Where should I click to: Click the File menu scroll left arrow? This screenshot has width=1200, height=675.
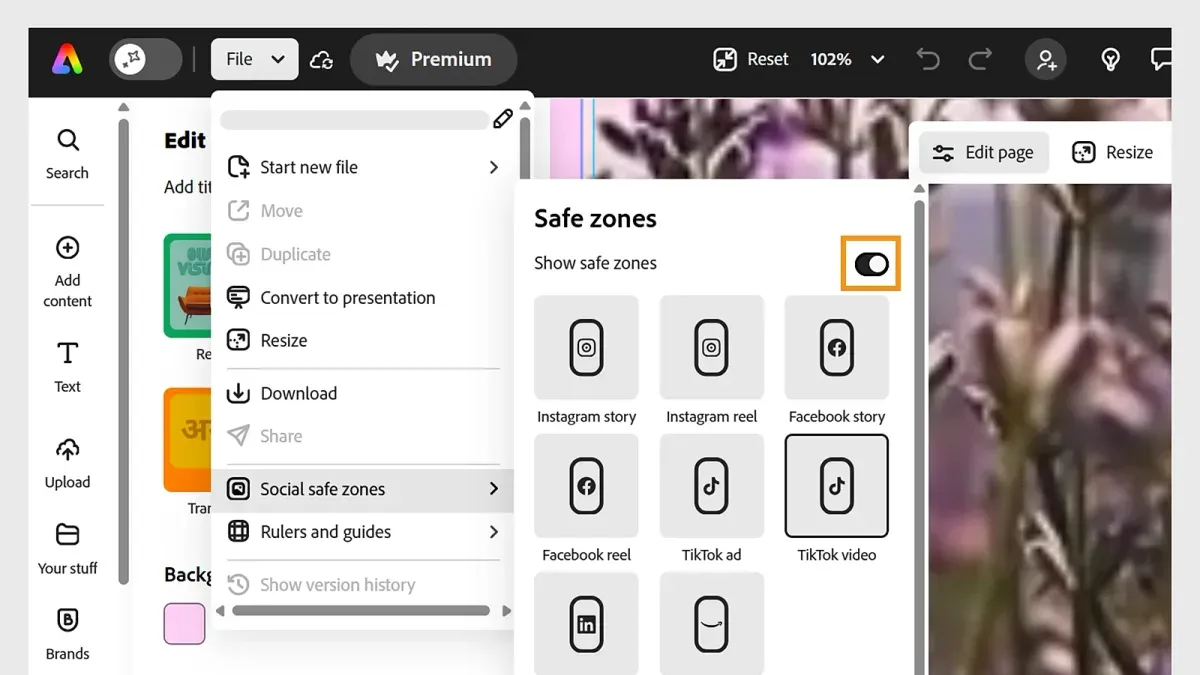pos(220,610)
